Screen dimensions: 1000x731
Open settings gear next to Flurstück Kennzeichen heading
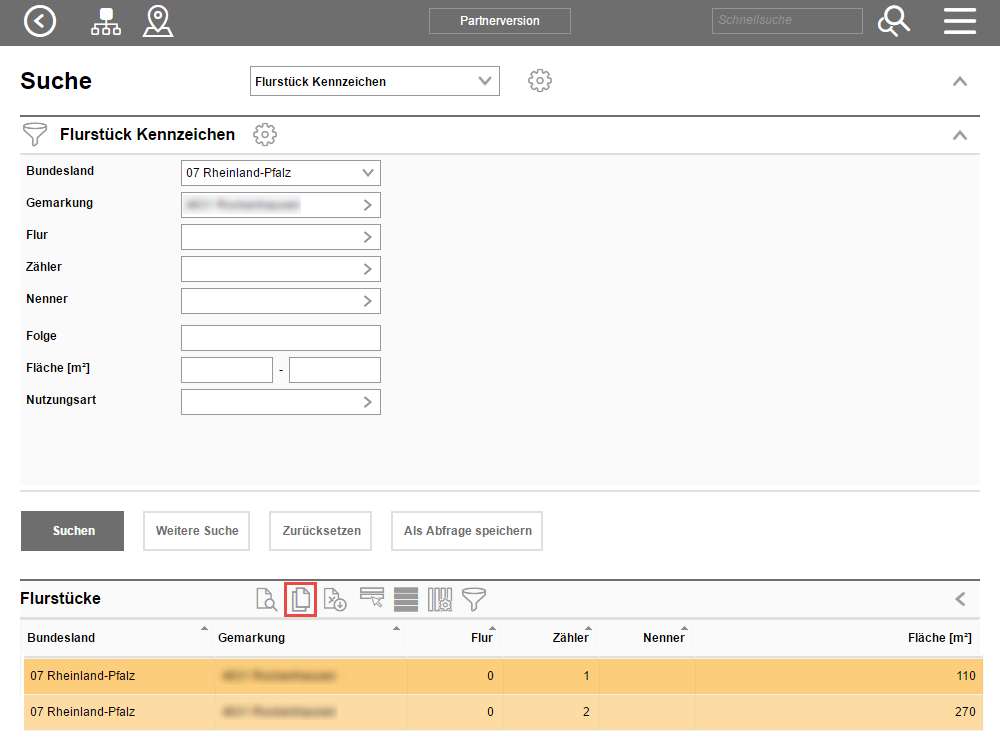click(x=264, y=134)
